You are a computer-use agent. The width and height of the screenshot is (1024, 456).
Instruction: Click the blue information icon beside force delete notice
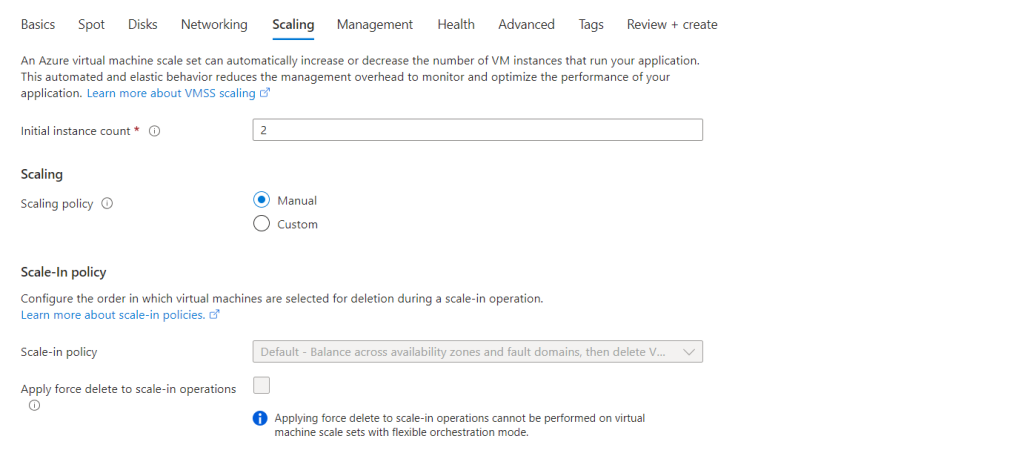tap(260, 419)
